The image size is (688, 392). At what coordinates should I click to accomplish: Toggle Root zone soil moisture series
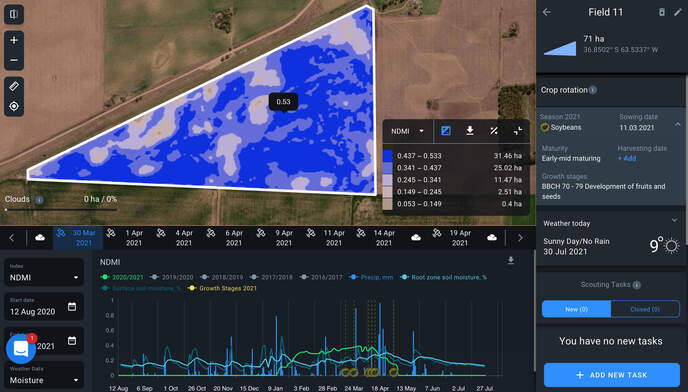coord(444,277)
